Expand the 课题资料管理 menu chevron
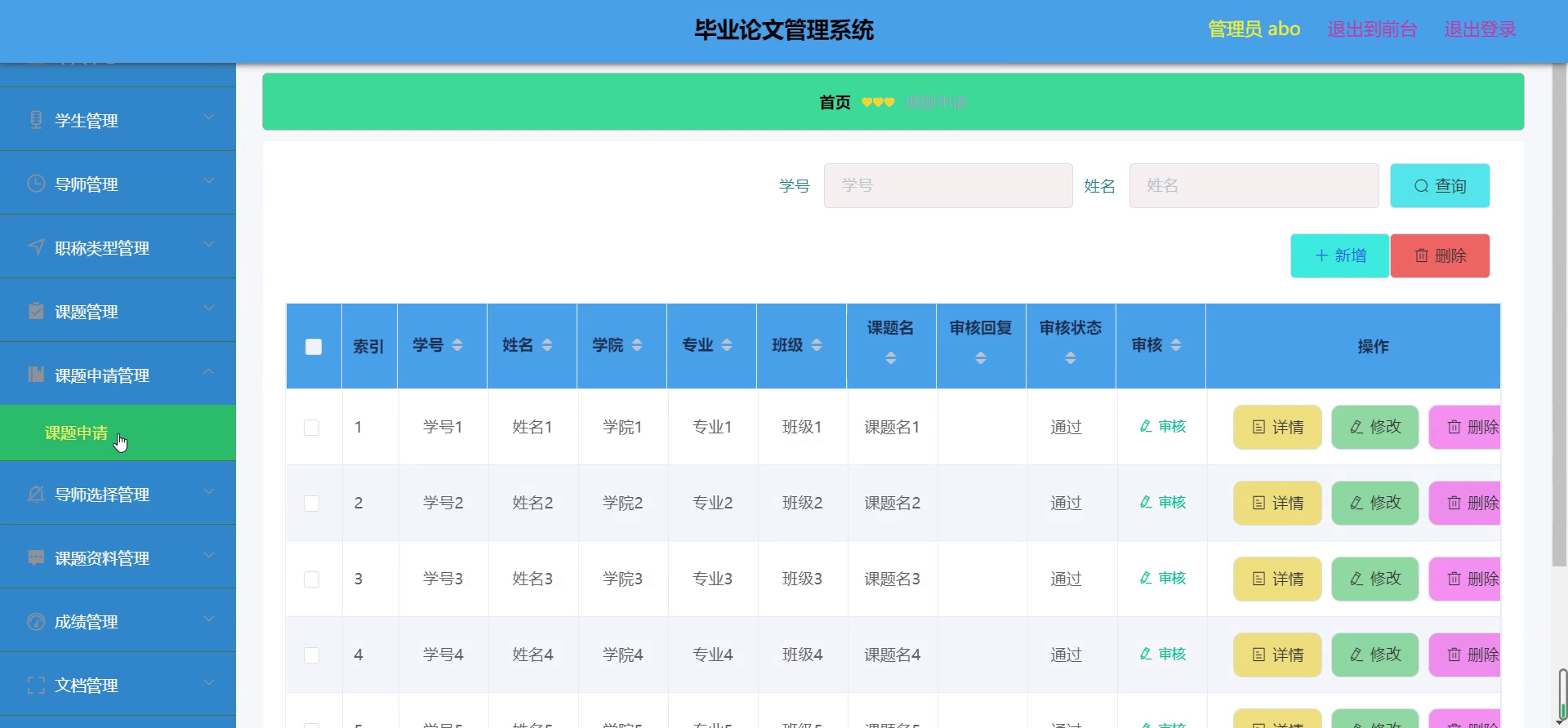The width and height of the screenshot is (1568, 728). click(209, 555)
